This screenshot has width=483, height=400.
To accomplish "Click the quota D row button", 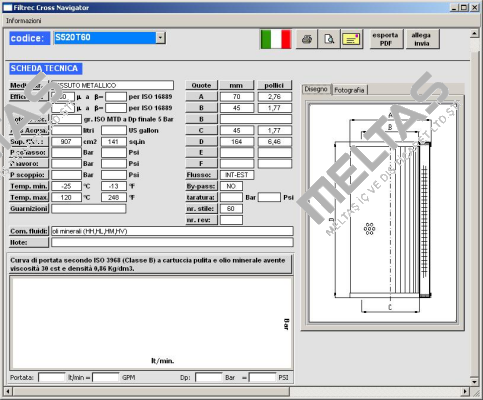I will coord(201,142).
